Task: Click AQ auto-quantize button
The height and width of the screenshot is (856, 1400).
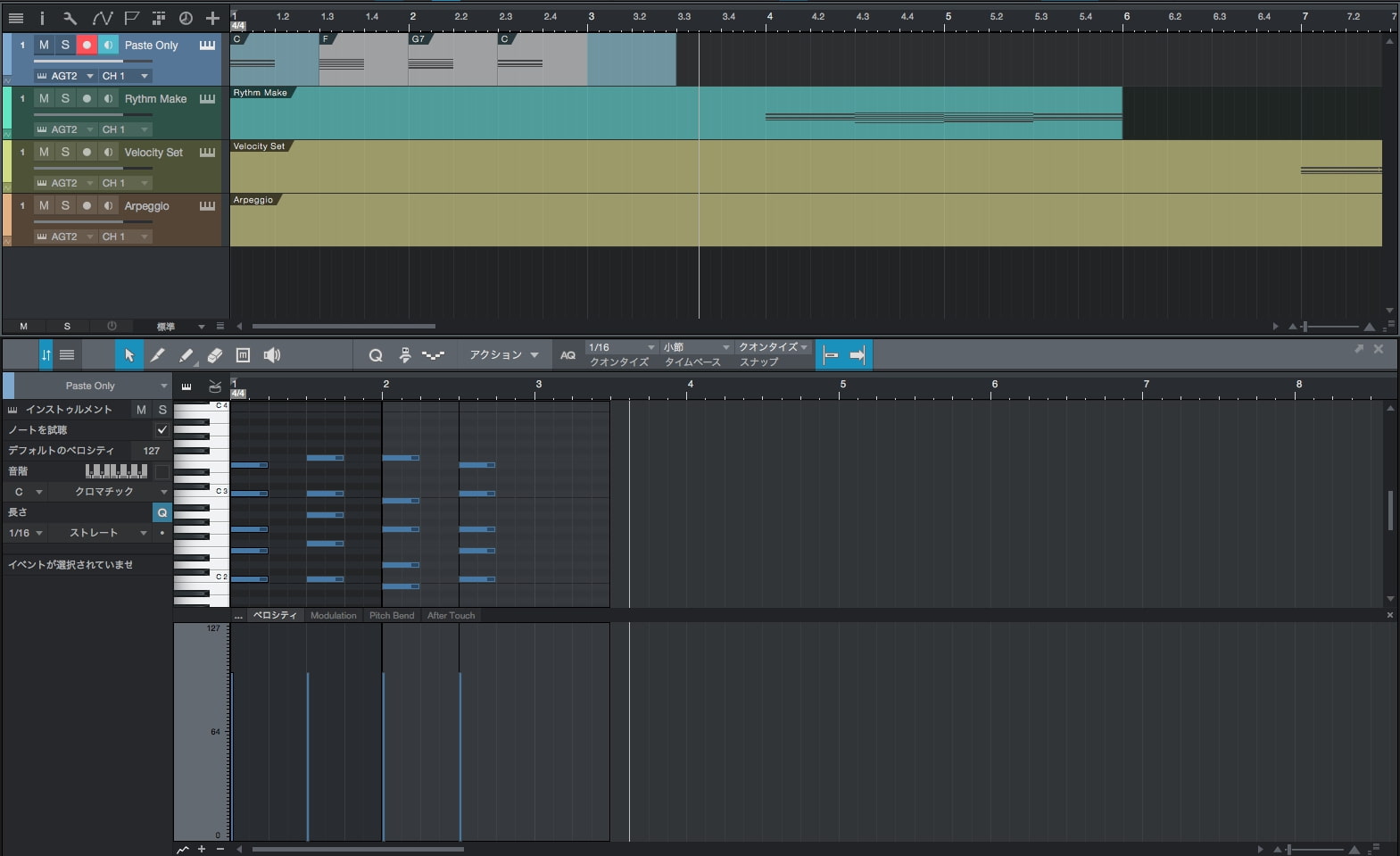Action: (567, 355)
